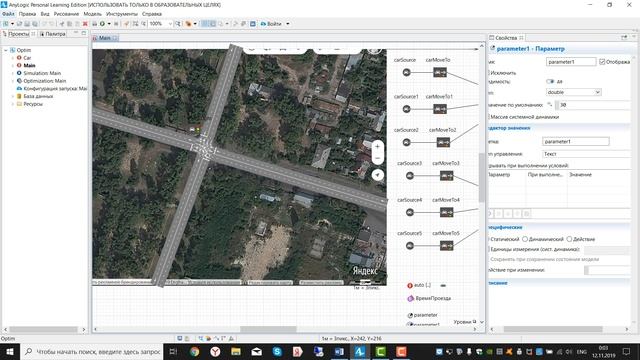Open the dropdown arrow next to Войти
640x360 pixels.
[288, 24]
